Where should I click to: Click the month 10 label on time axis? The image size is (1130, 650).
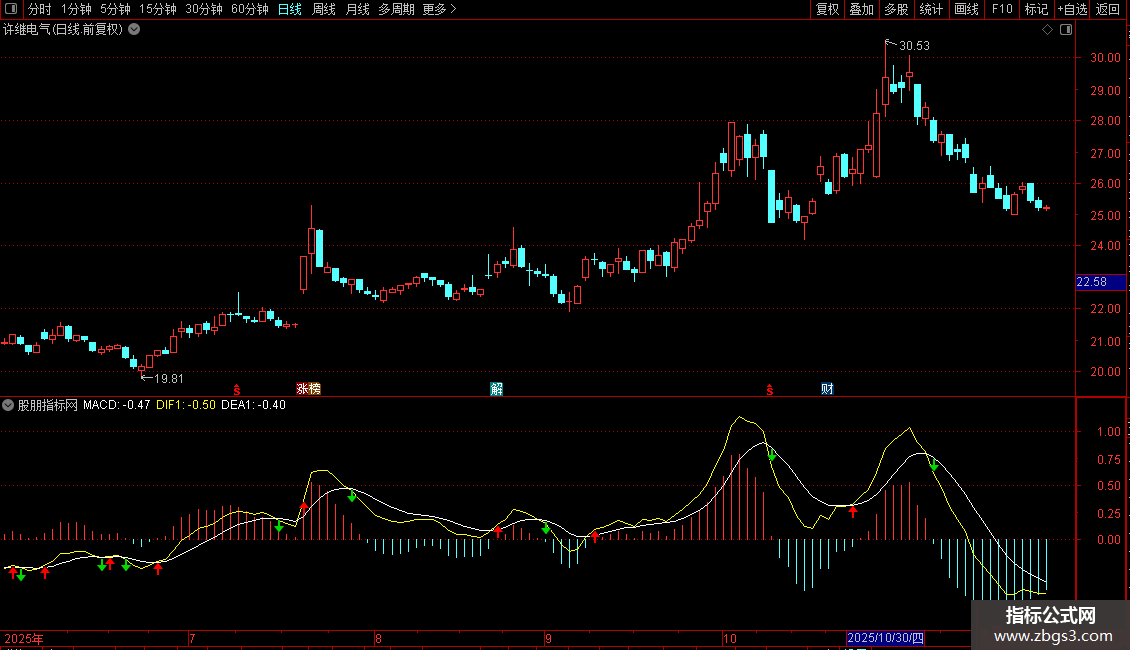coord(730,638)
